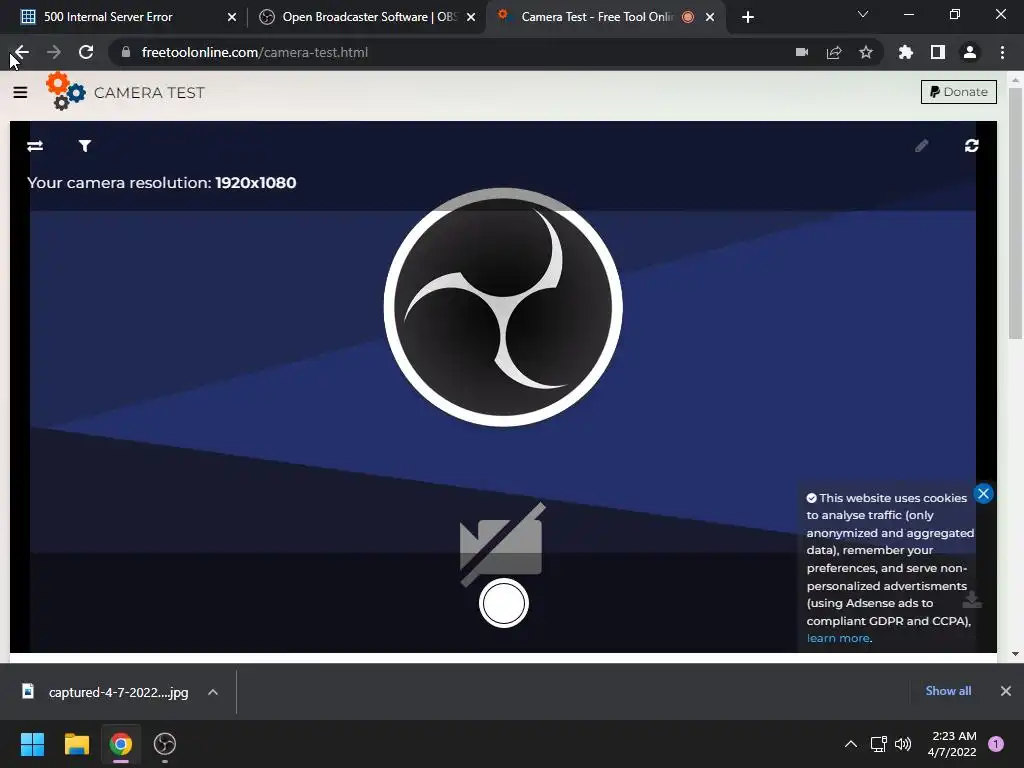1024x768 pixels.
Task: Click the scrollbar down arrow
Action: [1015, 654]
